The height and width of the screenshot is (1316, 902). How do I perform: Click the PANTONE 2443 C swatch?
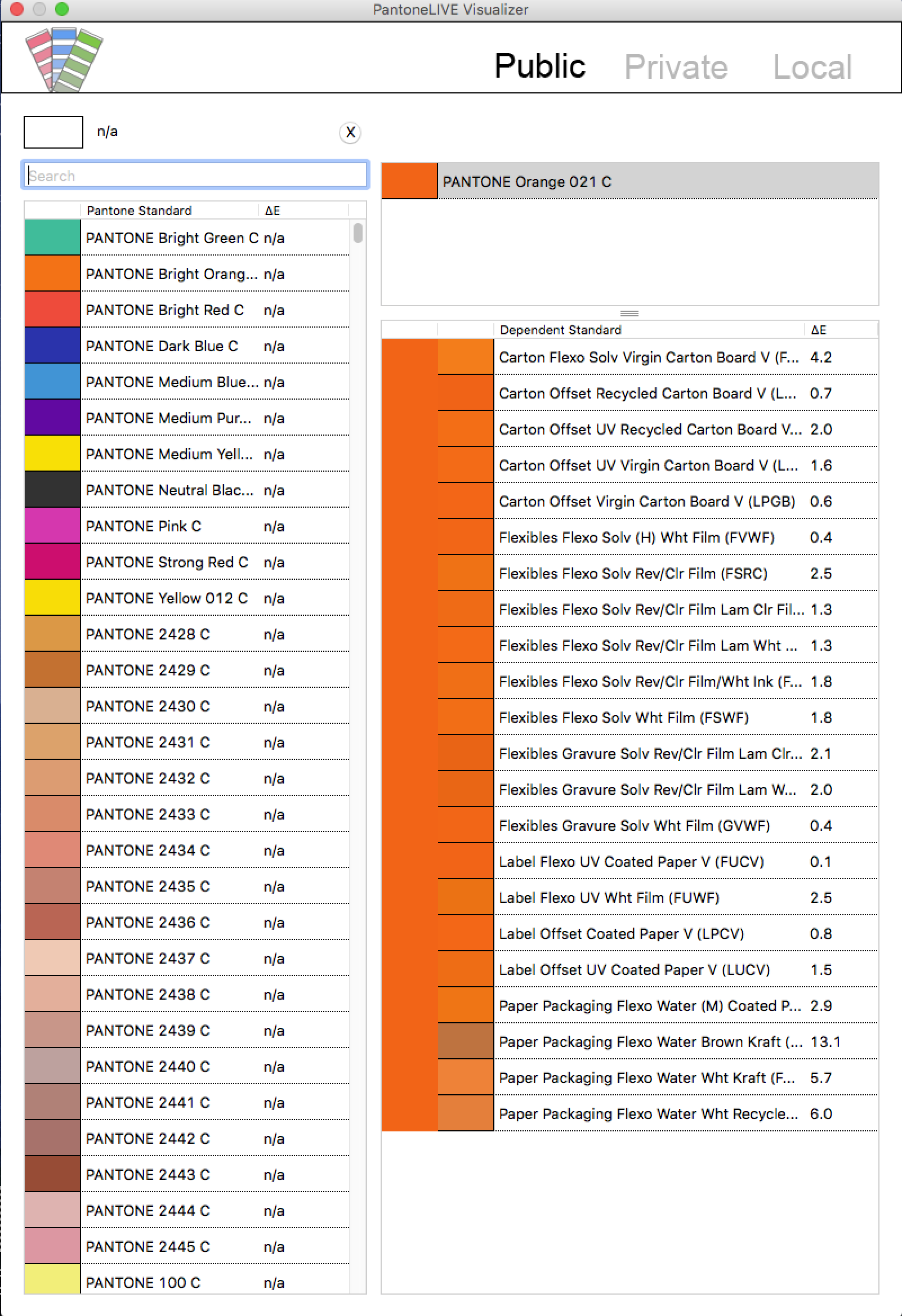point(52,1174)
